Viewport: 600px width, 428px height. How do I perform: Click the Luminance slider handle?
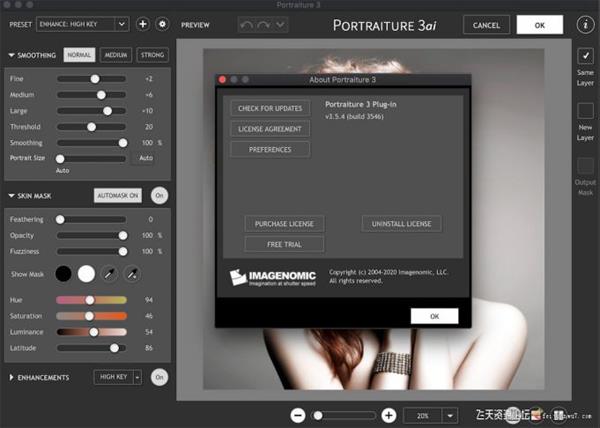94,332
